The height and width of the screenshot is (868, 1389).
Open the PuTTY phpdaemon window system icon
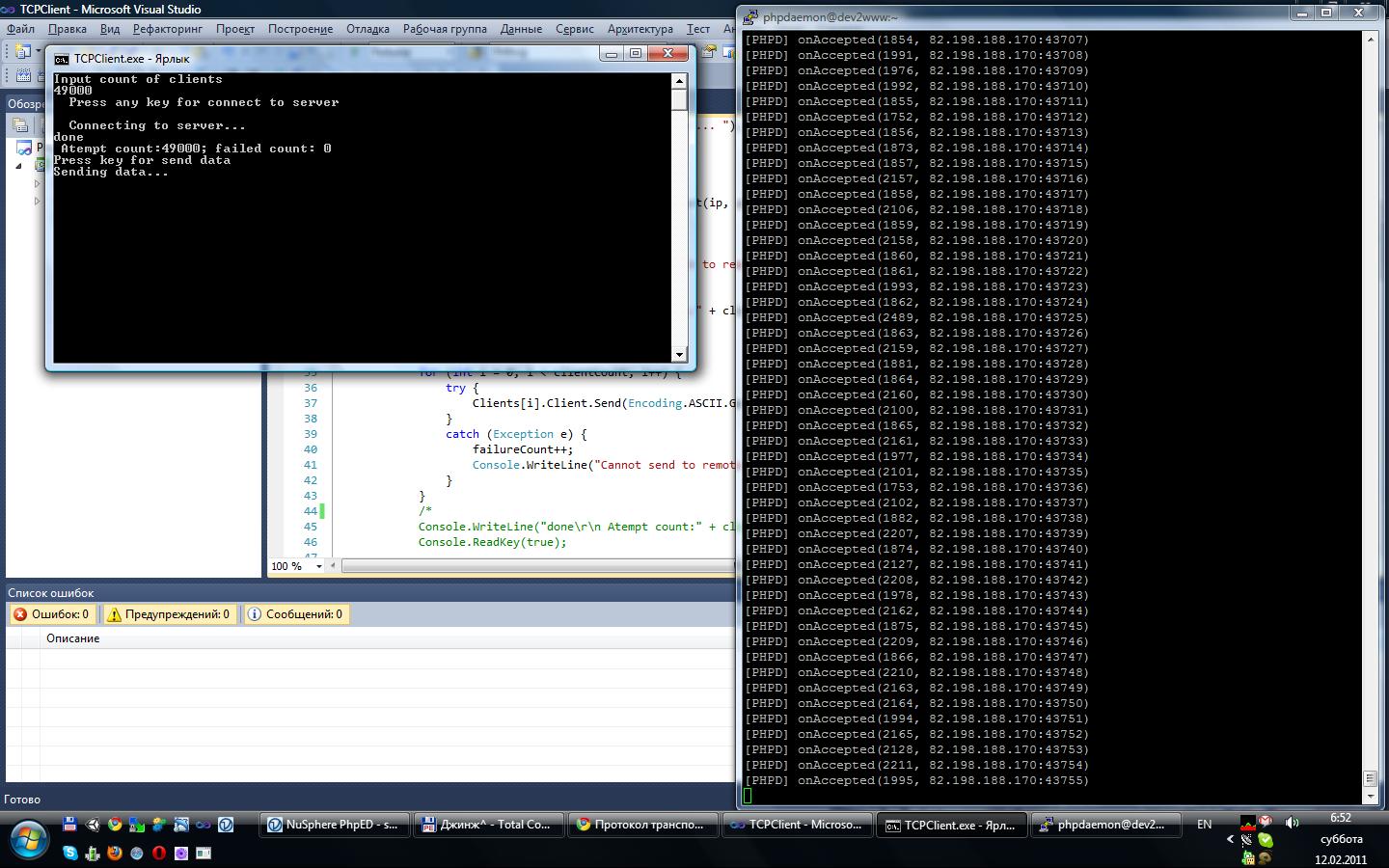tap(751, 16)
